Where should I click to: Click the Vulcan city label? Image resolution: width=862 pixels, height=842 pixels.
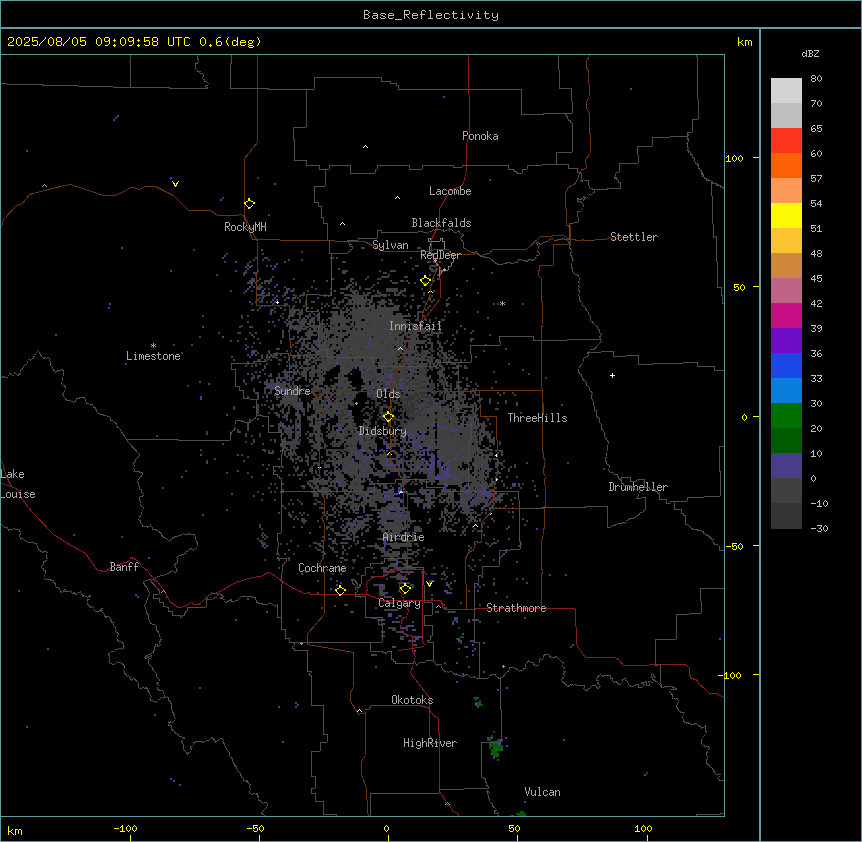pos(542,793)
